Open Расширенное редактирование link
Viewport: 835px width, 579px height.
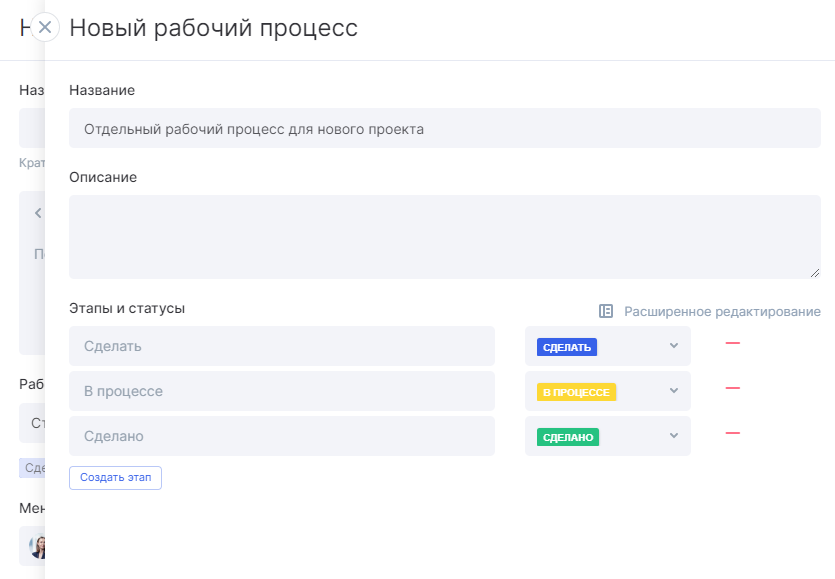pos(722,312)
